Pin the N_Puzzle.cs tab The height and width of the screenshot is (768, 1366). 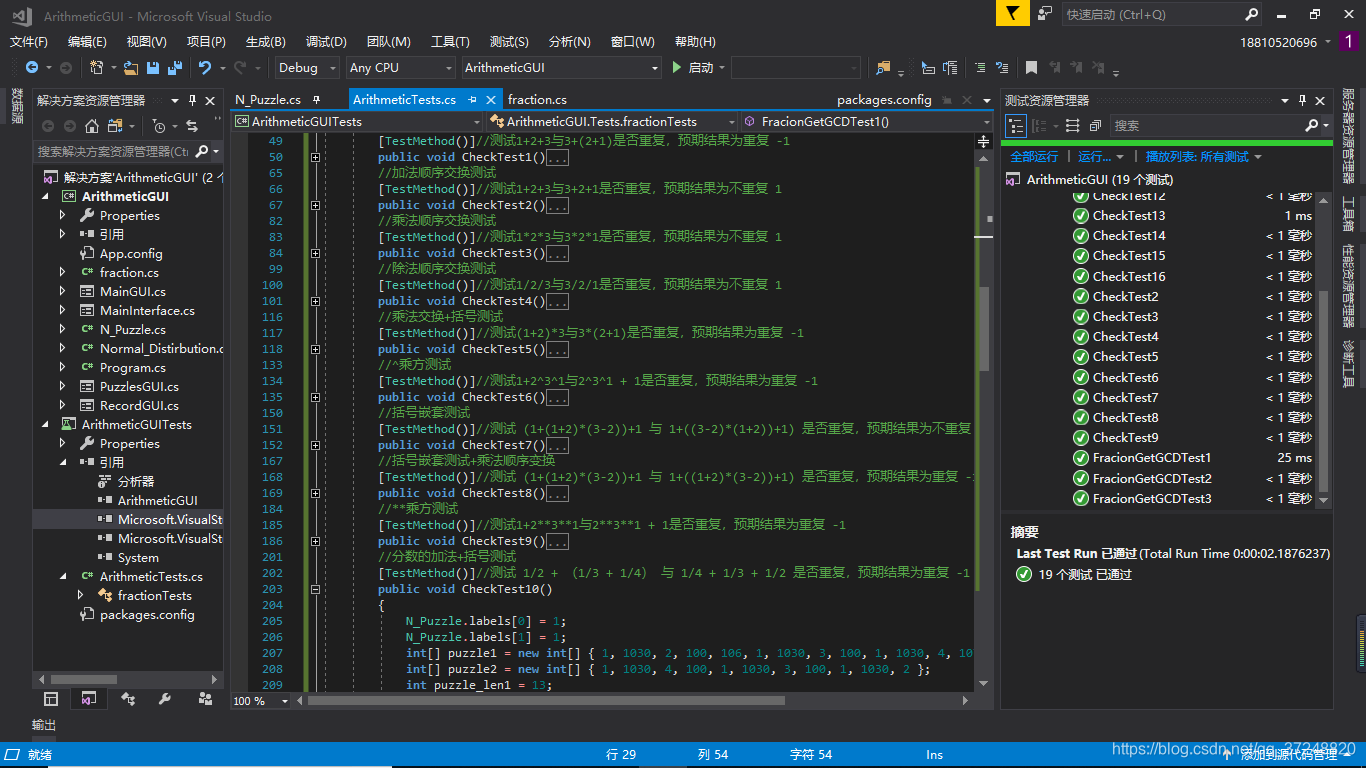(317, 100)
